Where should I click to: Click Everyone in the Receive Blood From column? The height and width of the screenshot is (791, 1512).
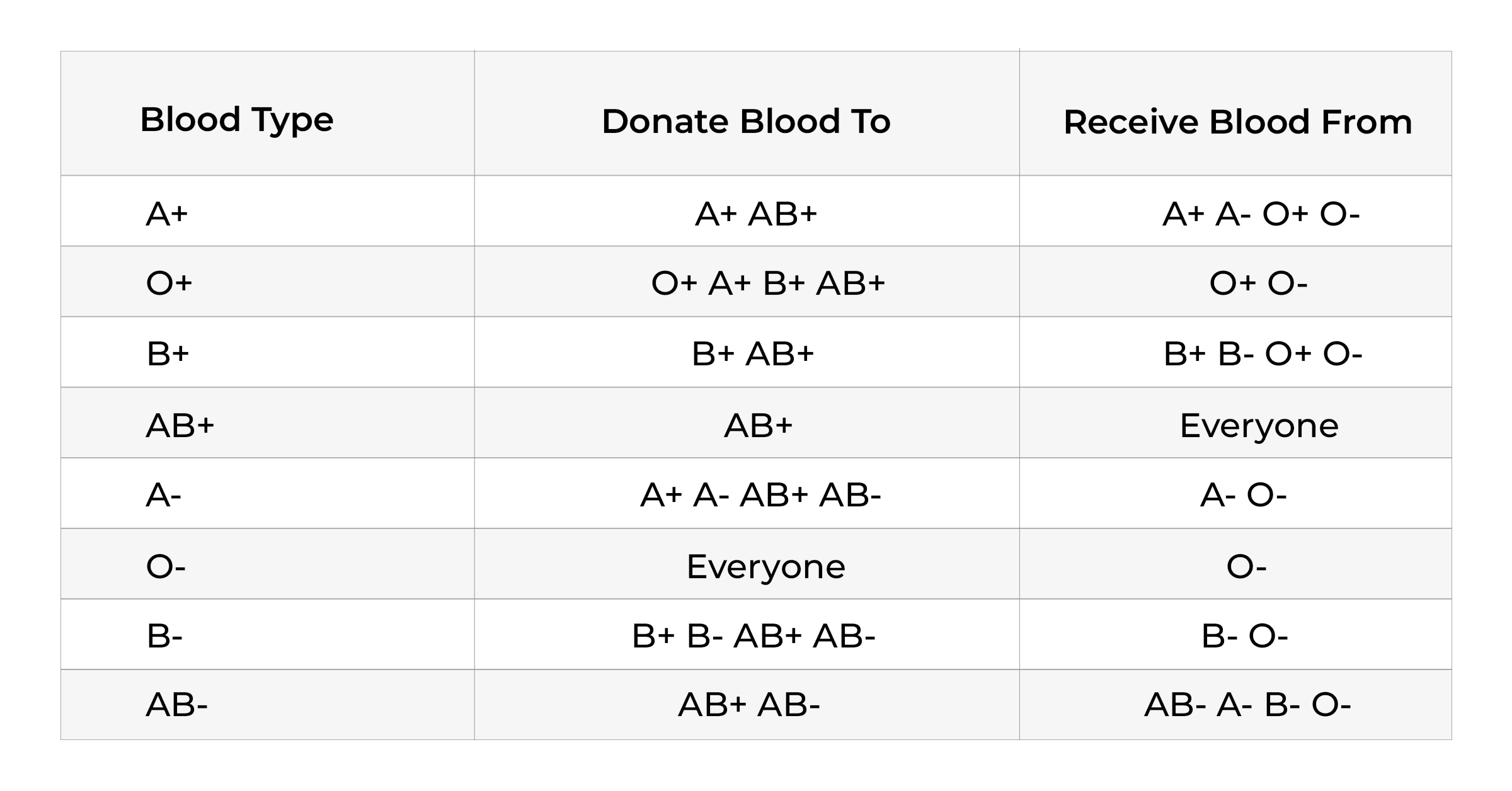pyautogui.click(x=1259, y=426)
